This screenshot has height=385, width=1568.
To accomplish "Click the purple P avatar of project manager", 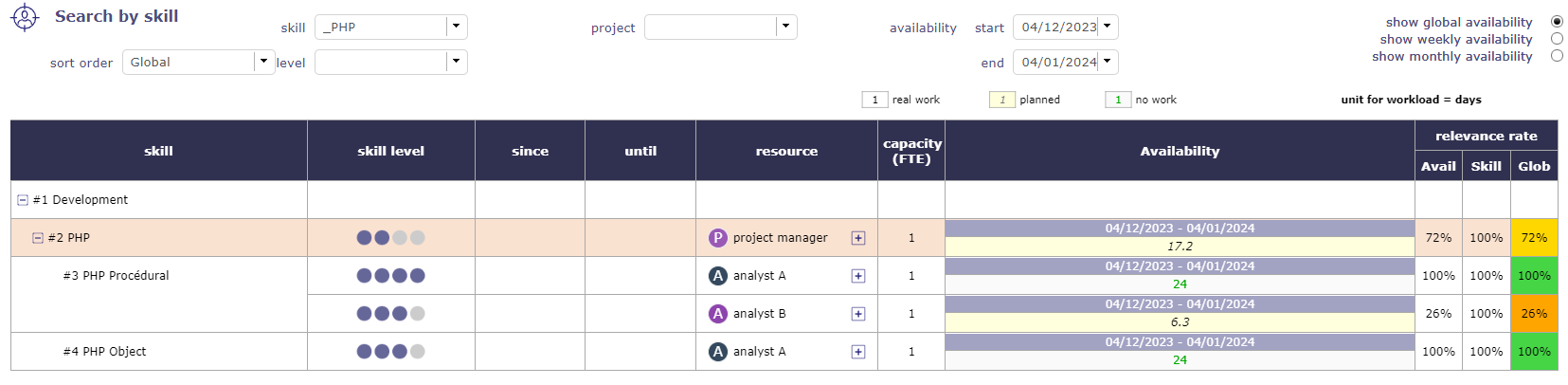I will pyautogui.click(x=718, y=238).
